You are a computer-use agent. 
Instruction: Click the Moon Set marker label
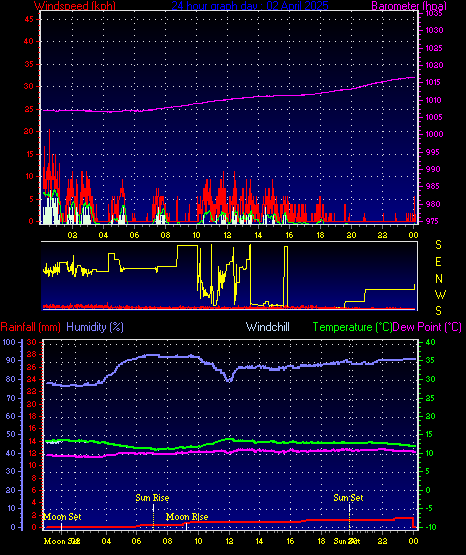[x=63, y=517]
